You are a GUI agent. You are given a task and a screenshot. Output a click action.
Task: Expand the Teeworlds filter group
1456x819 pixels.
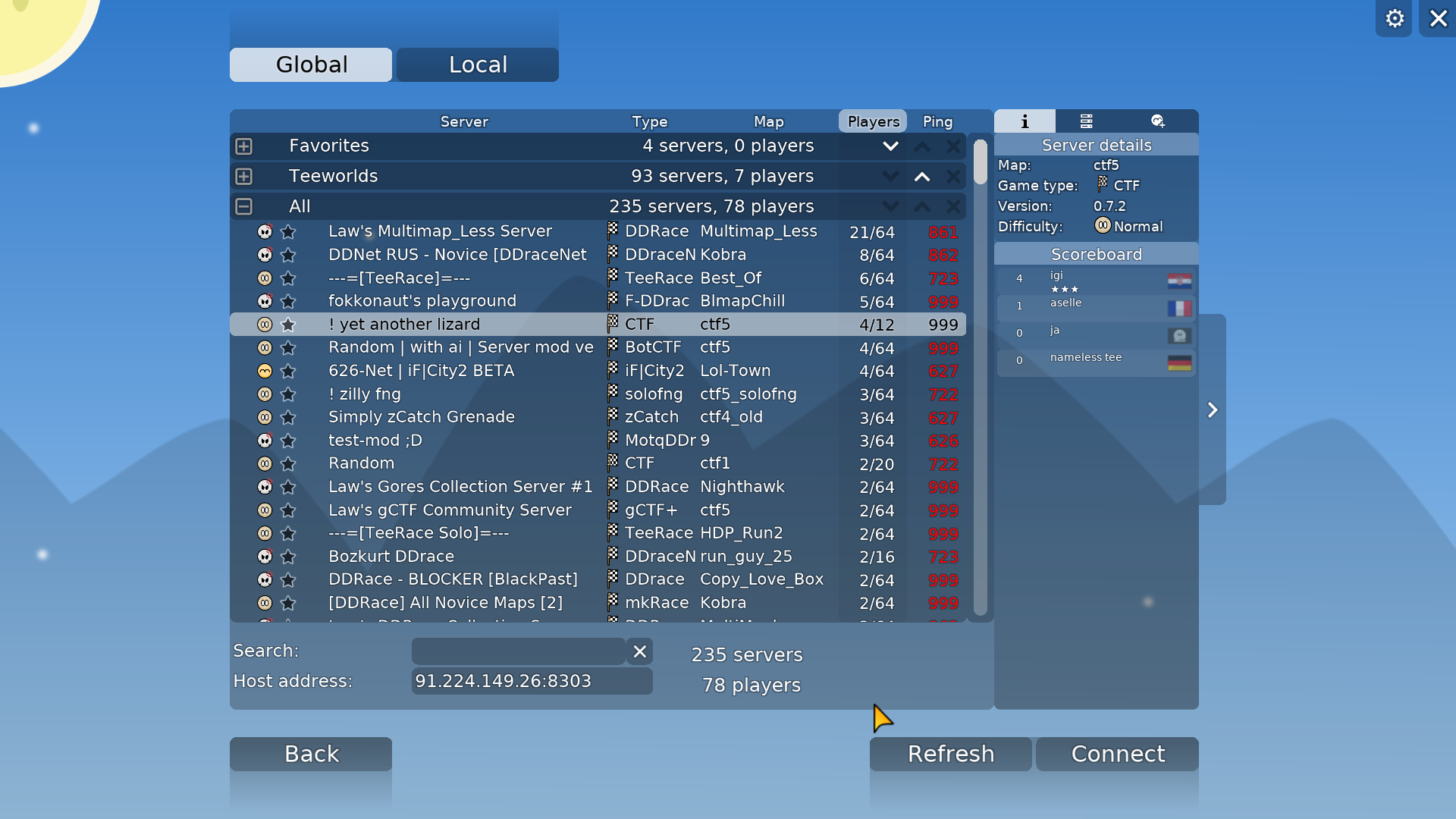[243, 177]
